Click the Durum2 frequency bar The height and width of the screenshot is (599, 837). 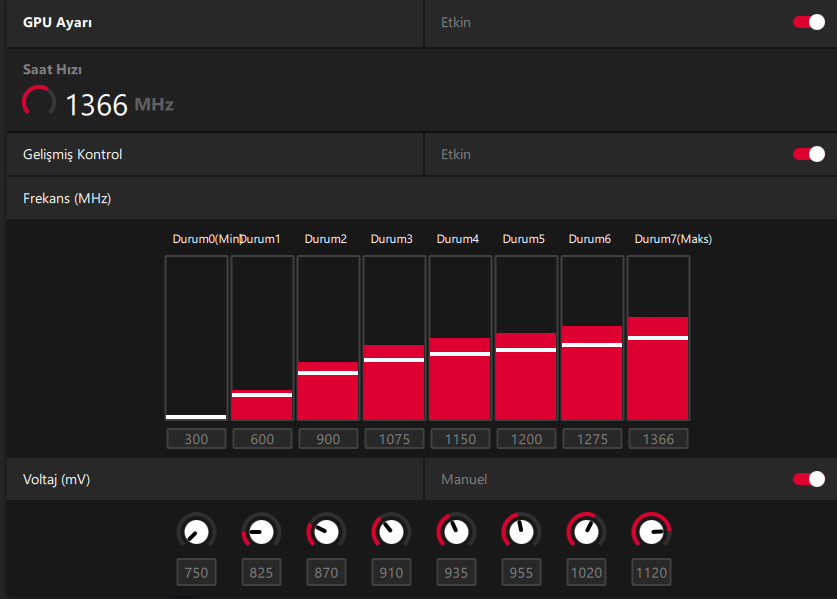(328, 338)
